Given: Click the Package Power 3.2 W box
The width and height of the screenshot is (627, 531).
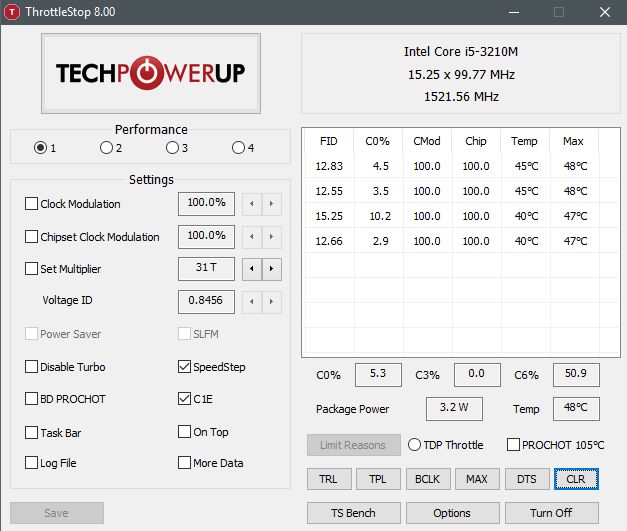Looking at the screenshot, I should point(454,409).
